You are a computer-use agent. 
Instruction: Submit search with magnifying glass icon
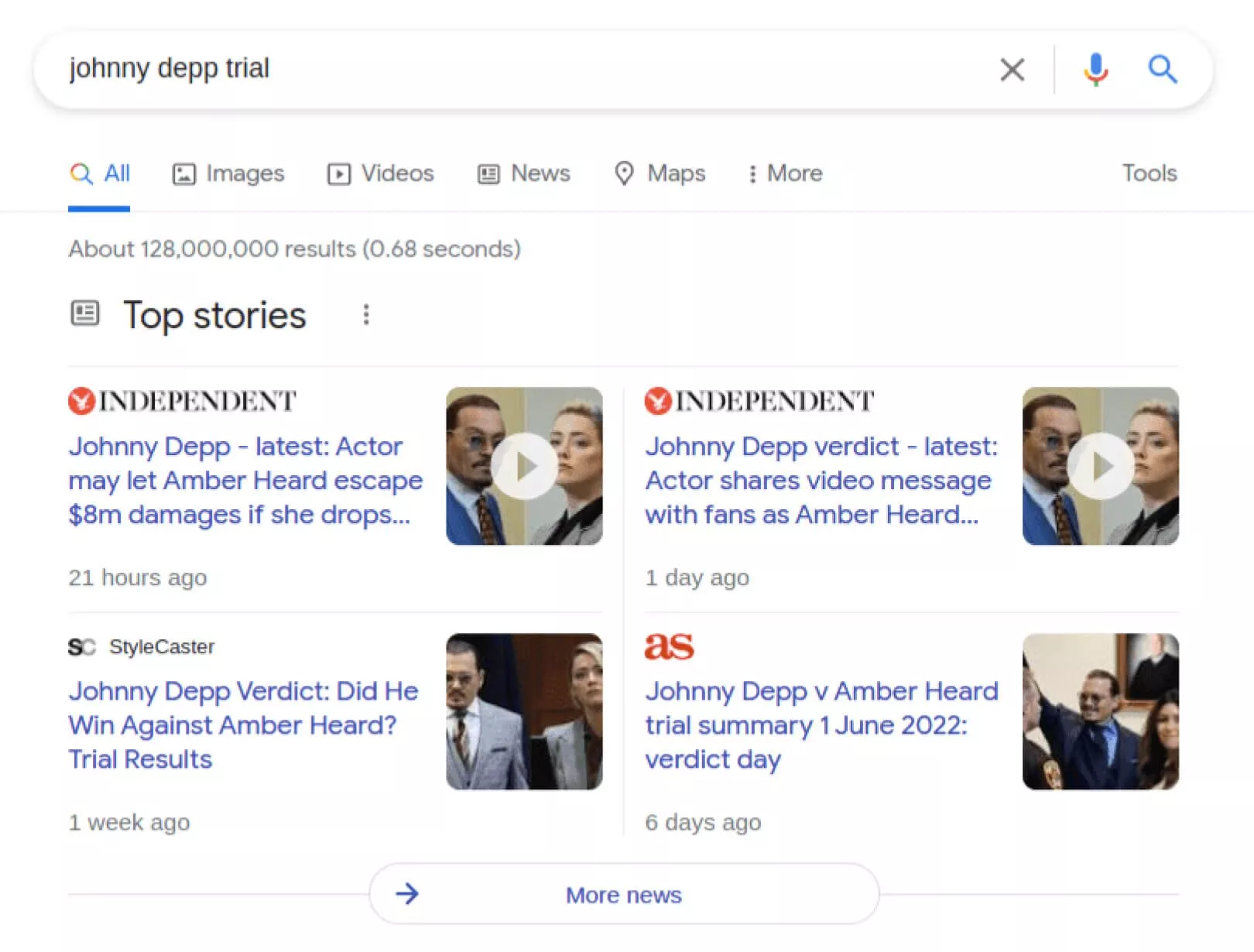coord(1162,70)
